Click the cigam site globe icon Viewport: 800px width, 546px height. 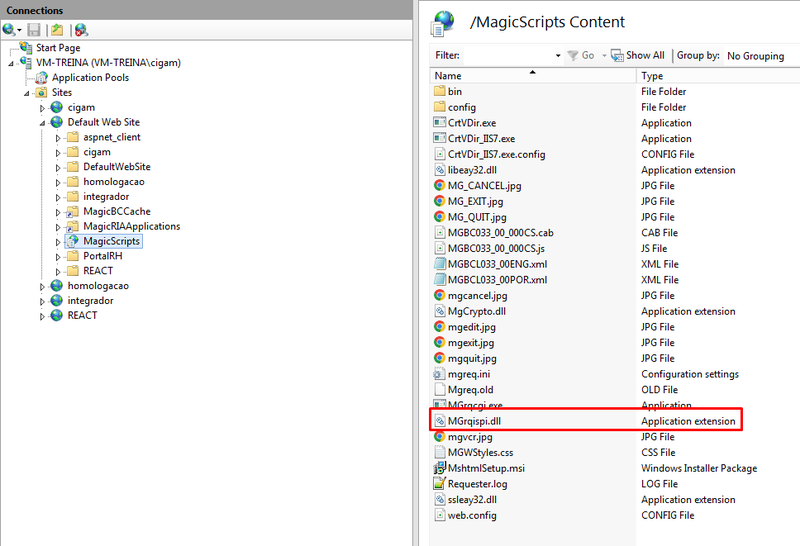click(x=57, y=107)
